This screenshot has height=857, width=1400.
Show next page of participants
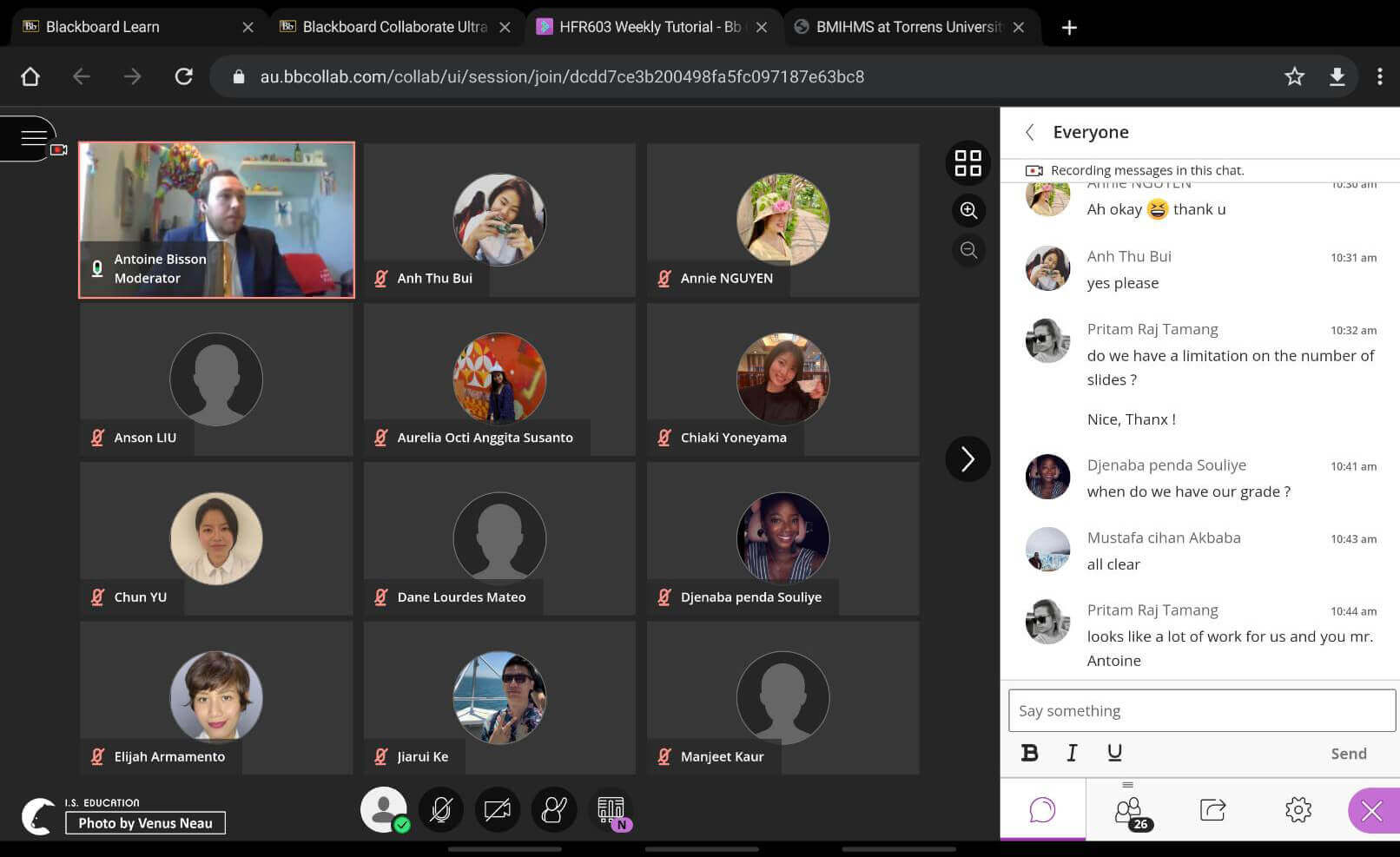tap(967, 458)
